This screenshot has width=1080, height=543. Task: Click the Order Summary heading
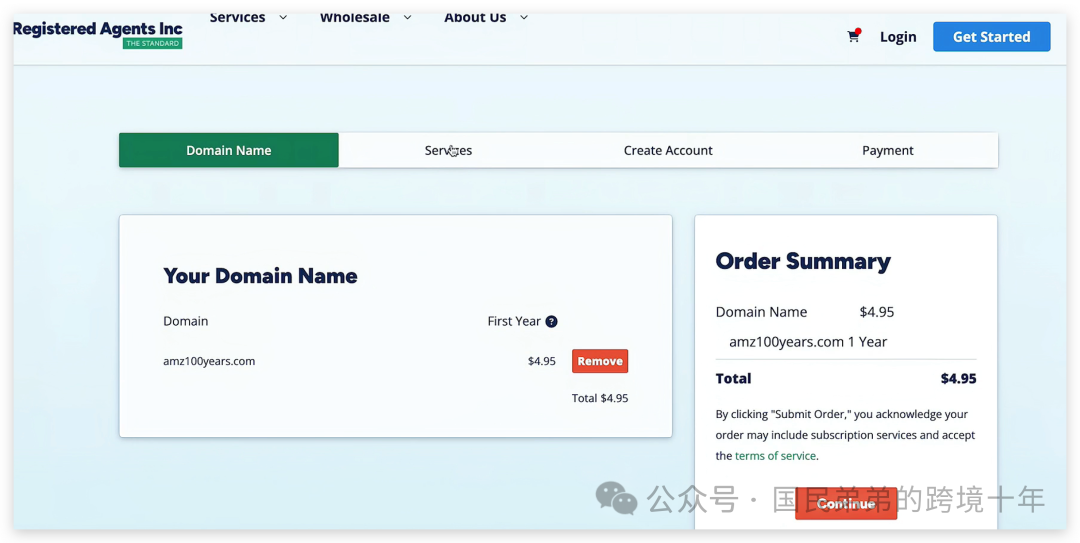803,261
